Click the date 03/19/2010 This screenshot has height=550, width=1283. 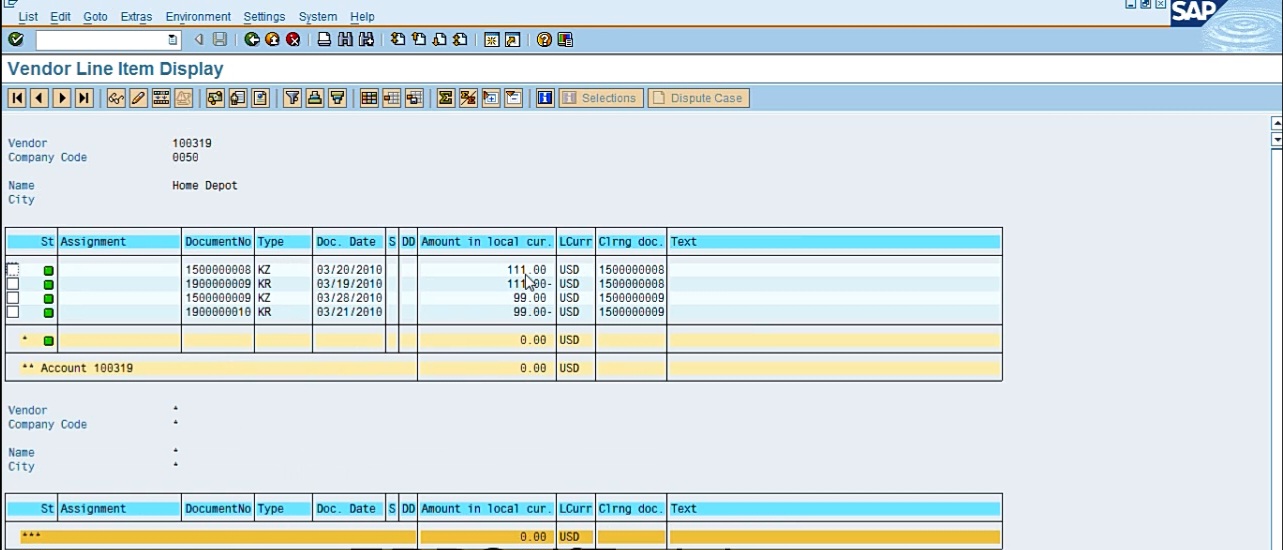pos(349,284)
